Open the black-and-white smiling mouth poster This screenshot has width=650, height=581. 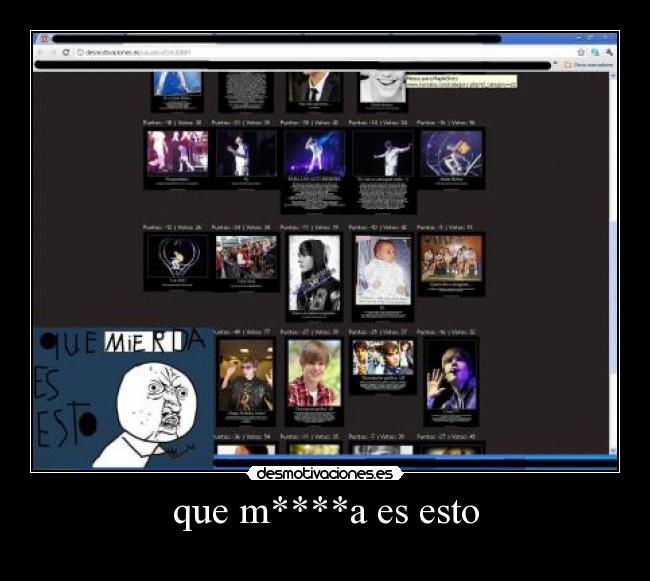point(382,92)
